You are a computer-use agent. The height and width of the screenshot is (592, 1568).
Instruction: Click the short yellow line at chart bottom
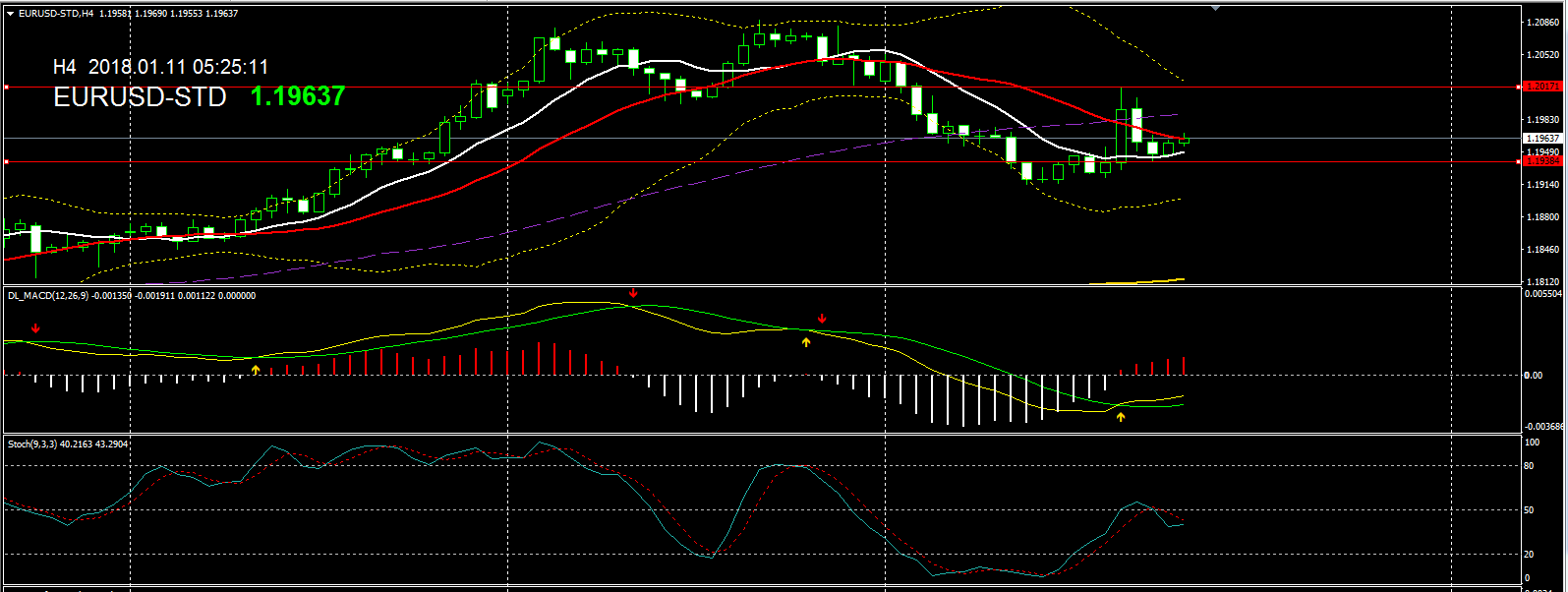click(1135, 281)
